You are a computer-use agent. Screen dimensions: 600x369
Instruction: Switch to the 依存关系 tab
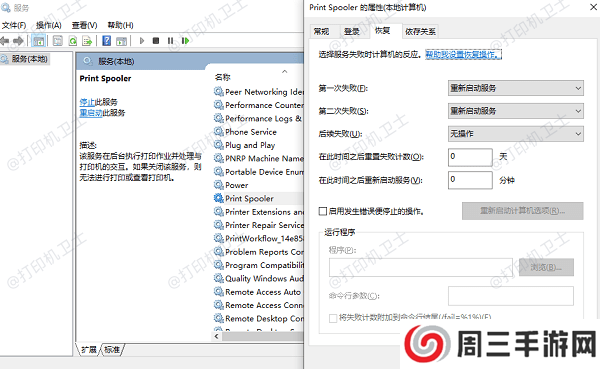420,31
